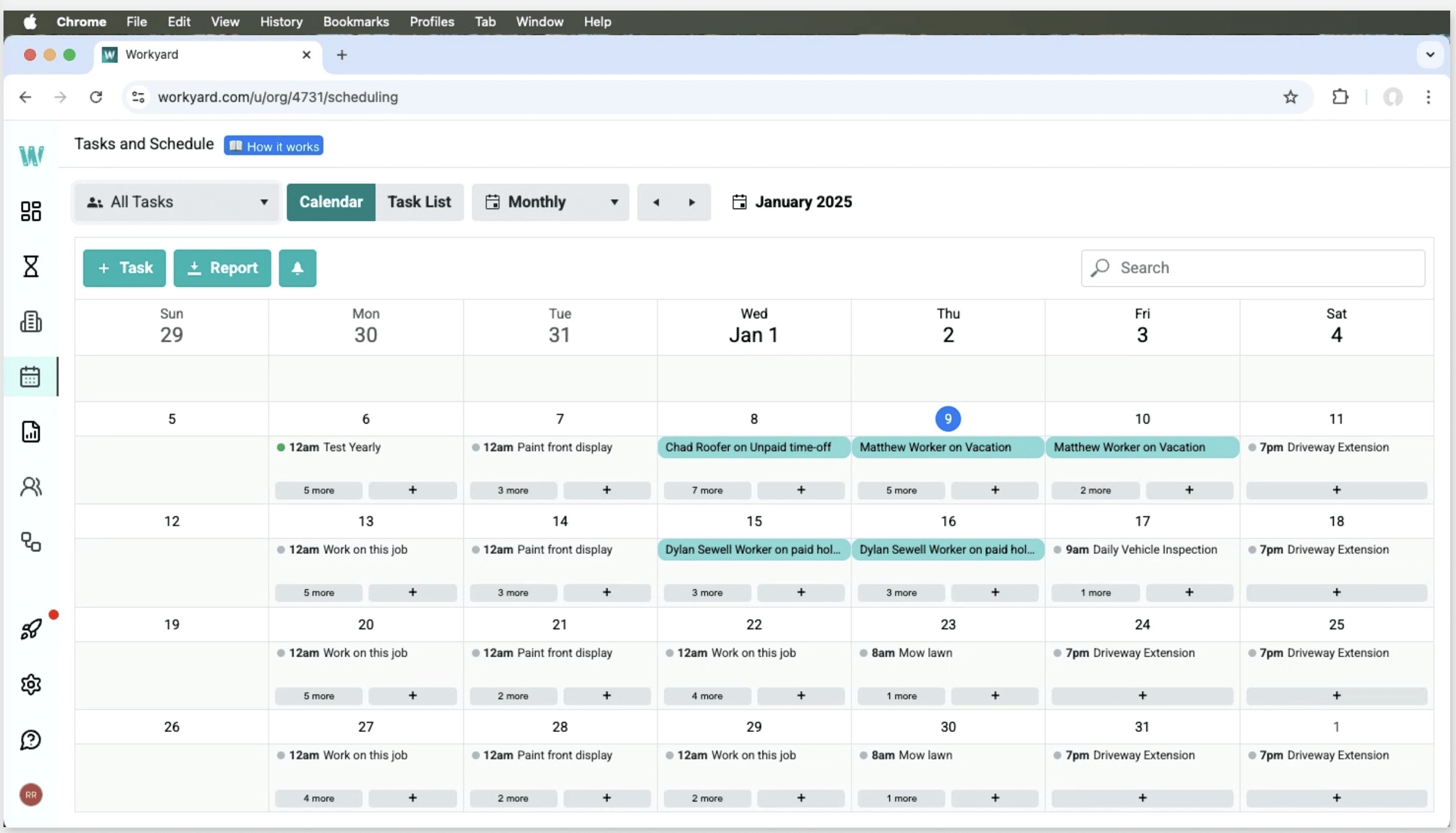
Task: Add a task on Thursday 9 with plus
Action: click(994, 490)
